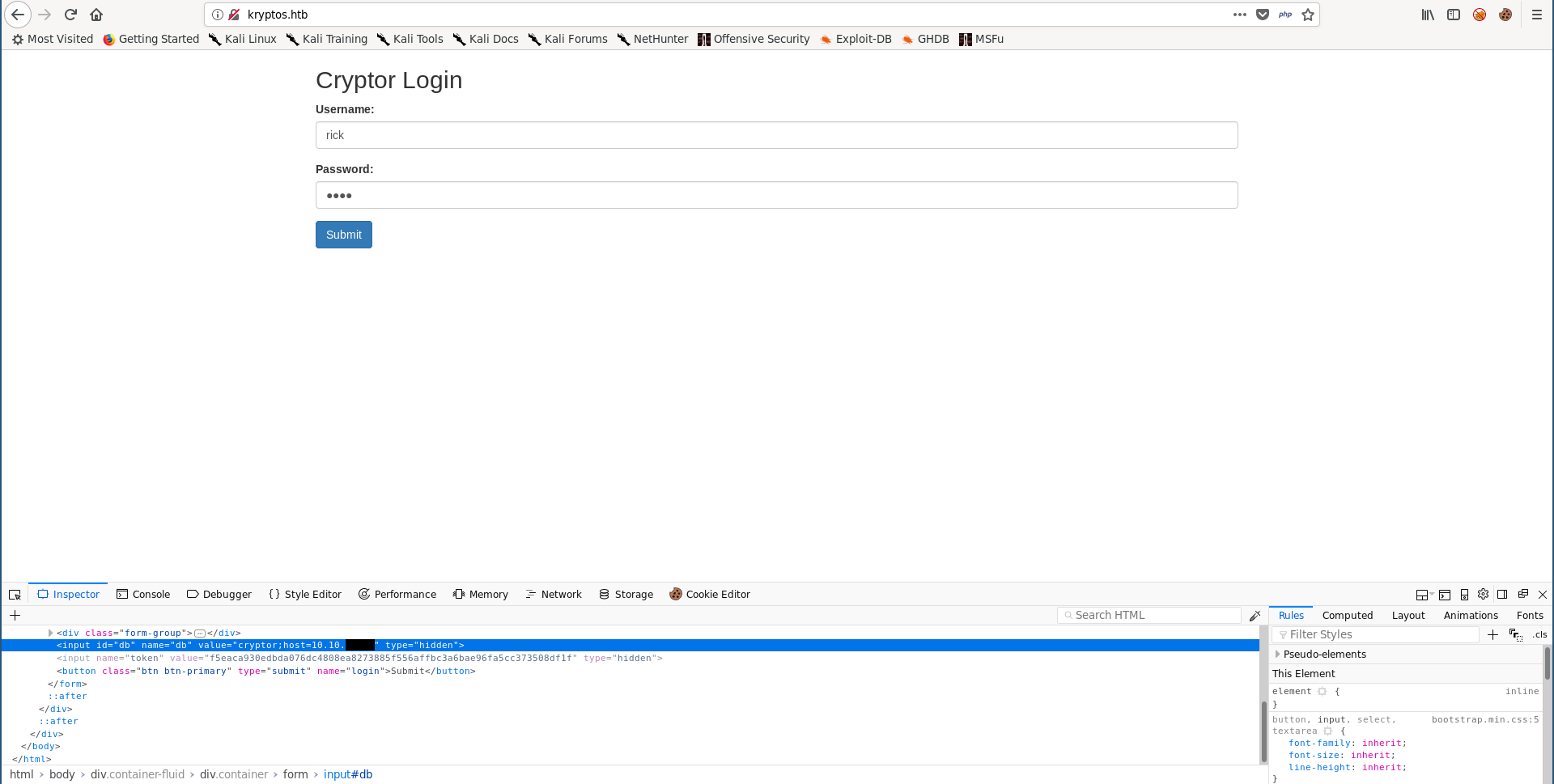The height and width of the screenshot is (784, 1554).
Task: Toggle the split console
Action: (1445, 595)
